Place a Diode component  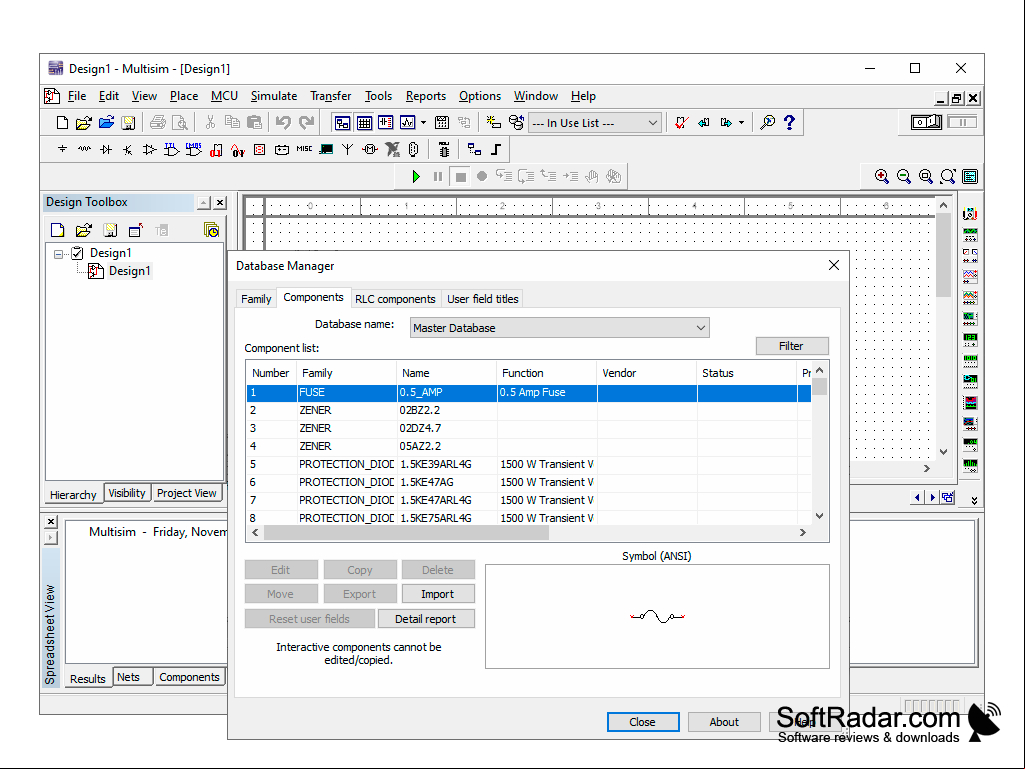tap(106, 150)
